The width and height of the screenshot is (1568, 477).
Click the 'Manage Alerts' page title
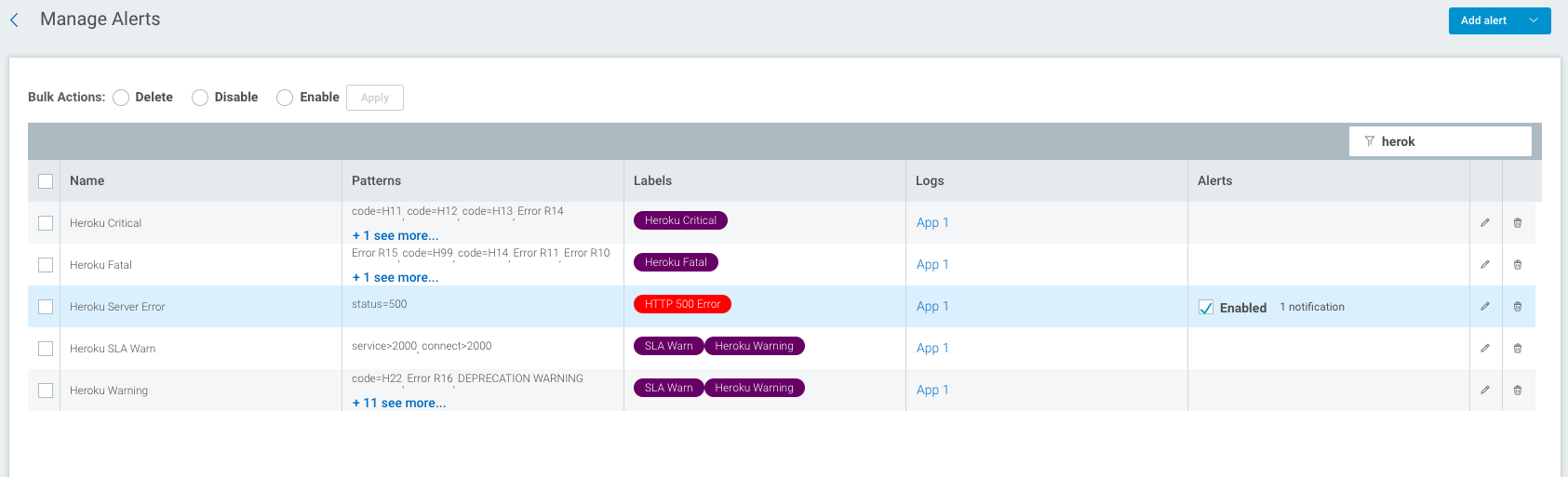(100, 20)
